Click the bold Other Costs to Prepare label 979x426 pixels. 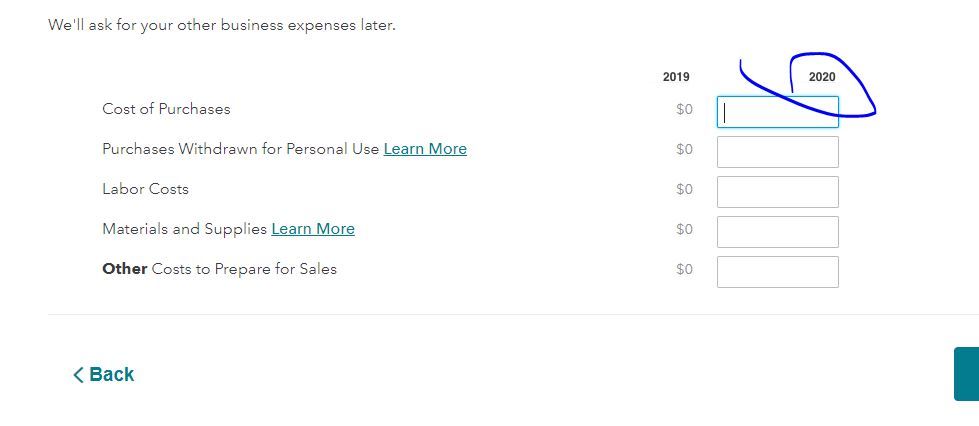pyautogui.click(x=219, y=269)
